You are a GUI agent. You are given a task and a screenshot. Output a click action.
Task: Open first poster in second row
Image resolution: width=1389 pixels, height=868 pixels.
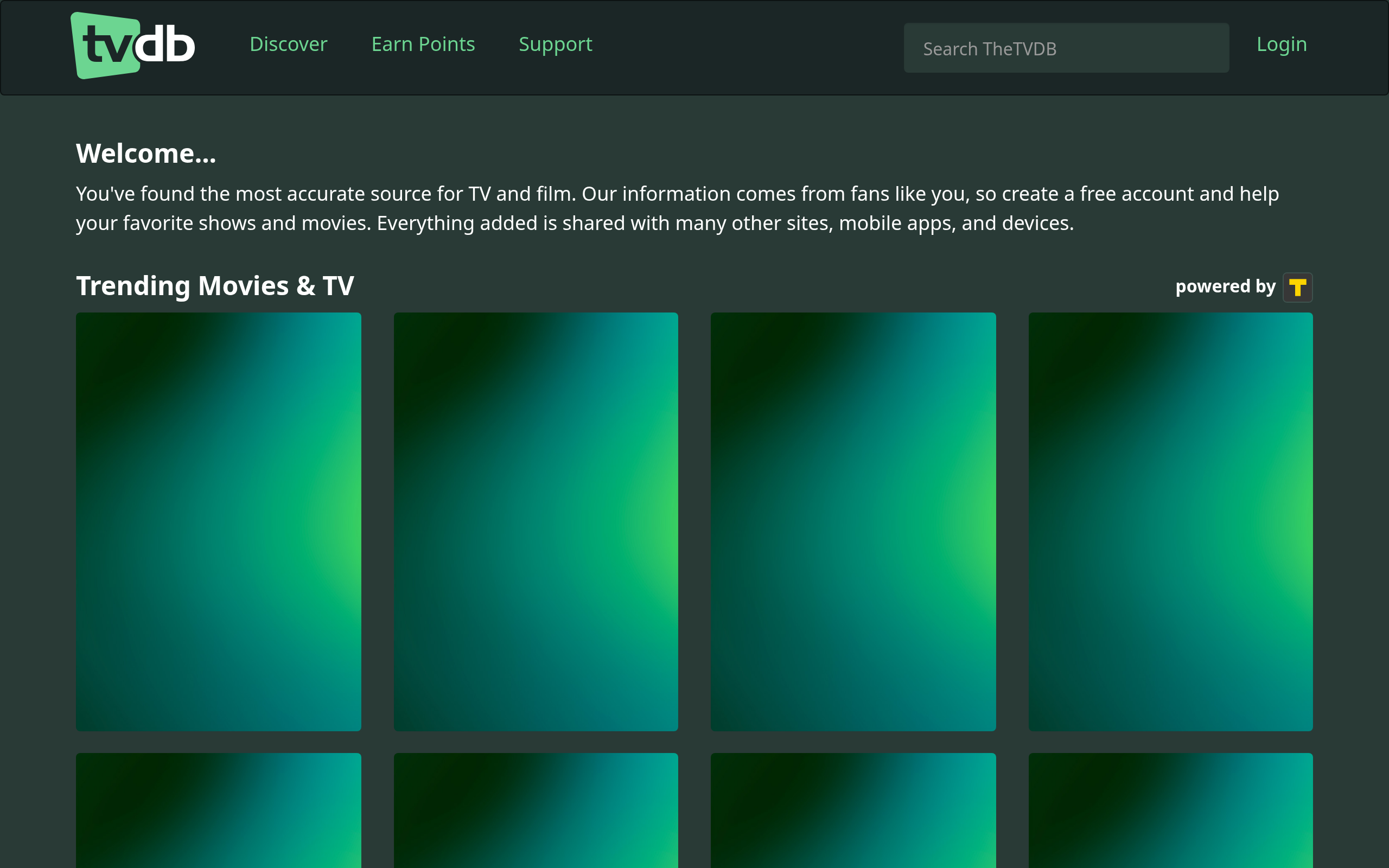218,810
